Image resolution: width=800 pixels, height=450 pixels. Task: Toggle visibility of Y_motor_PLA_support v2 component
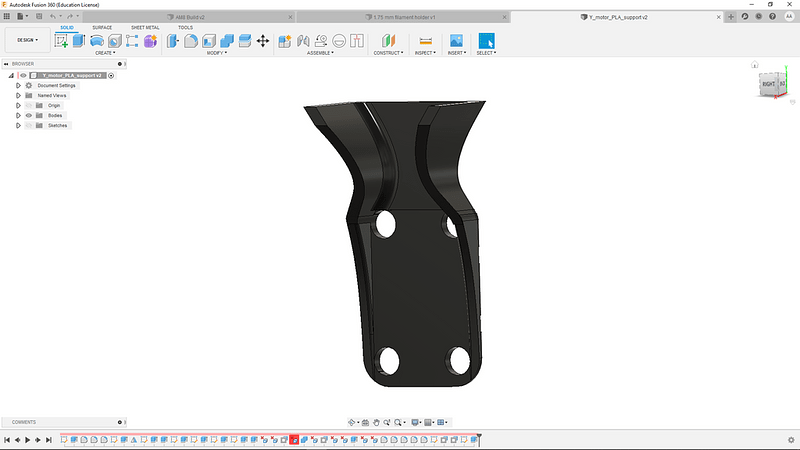pos(23,76)
